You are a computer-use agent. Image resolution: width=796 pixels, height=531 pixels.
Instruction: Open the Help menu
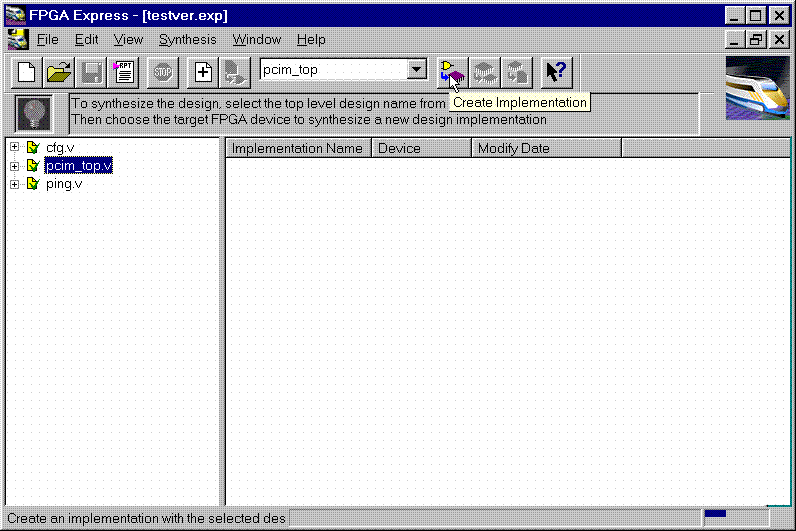[311, 40]
